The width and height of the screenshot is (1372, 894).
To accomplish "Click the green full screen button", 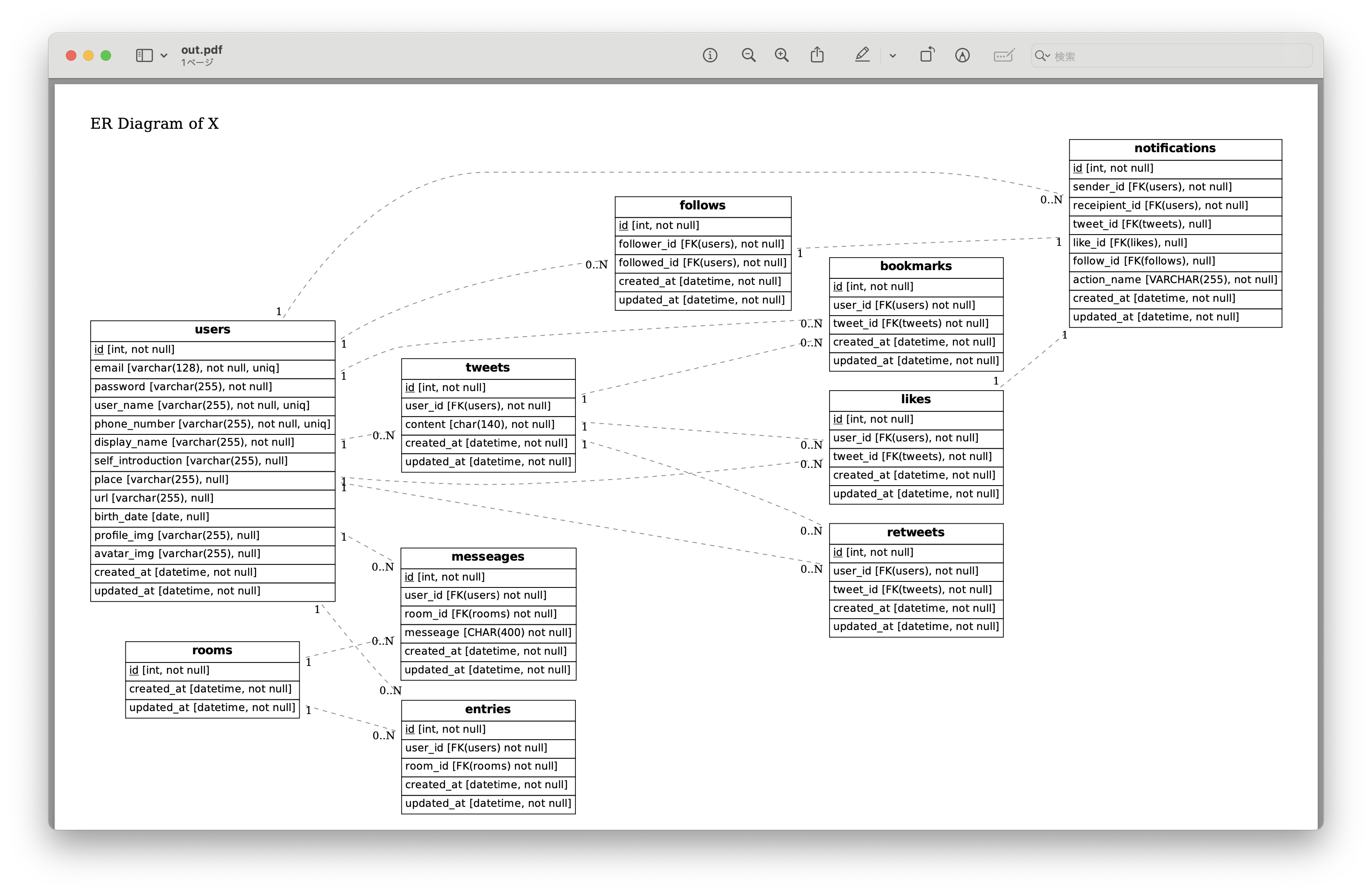I will pos(106,55).
